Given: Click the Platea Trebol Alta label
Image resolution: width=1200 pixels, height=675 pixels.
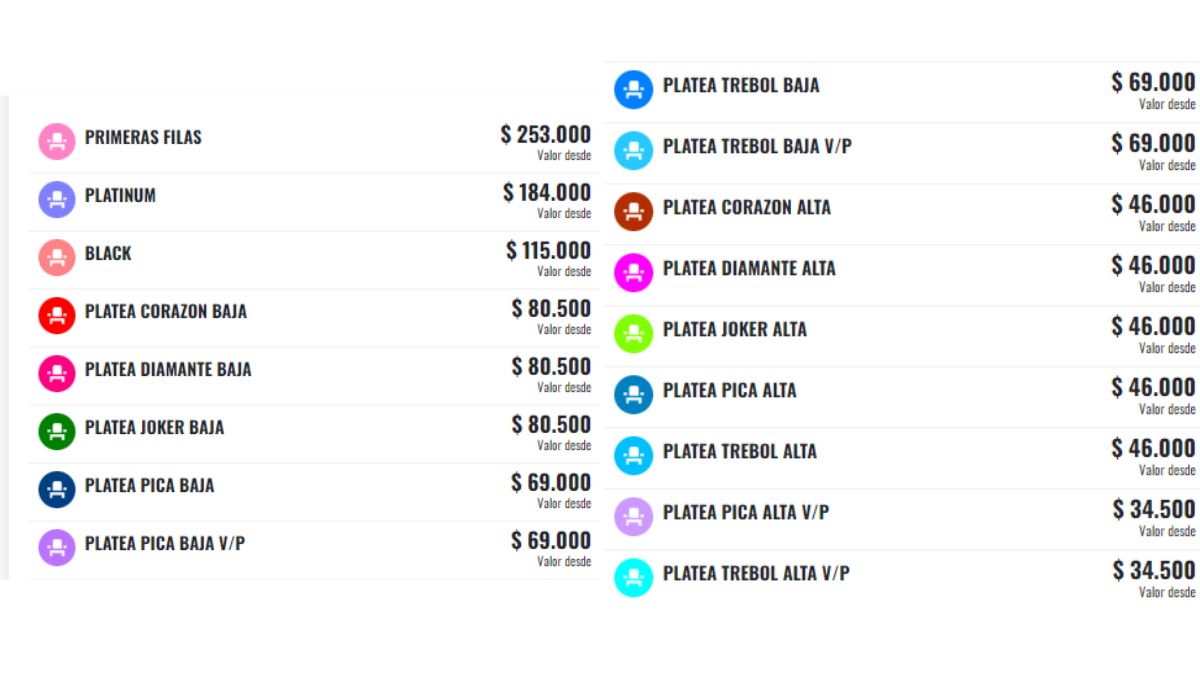Looking at the screenshot, I should pyautogui.click(x=740, y=451).
